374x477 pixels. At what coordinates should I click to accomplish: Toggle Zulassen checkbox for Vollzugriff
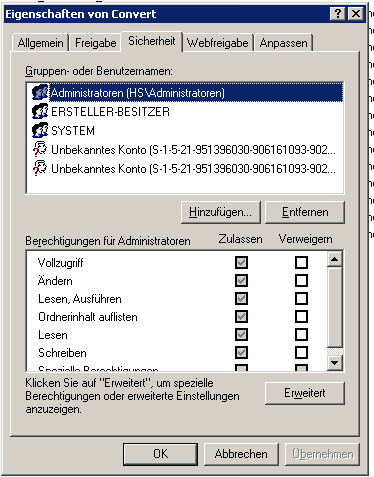[x=241, y=262]
